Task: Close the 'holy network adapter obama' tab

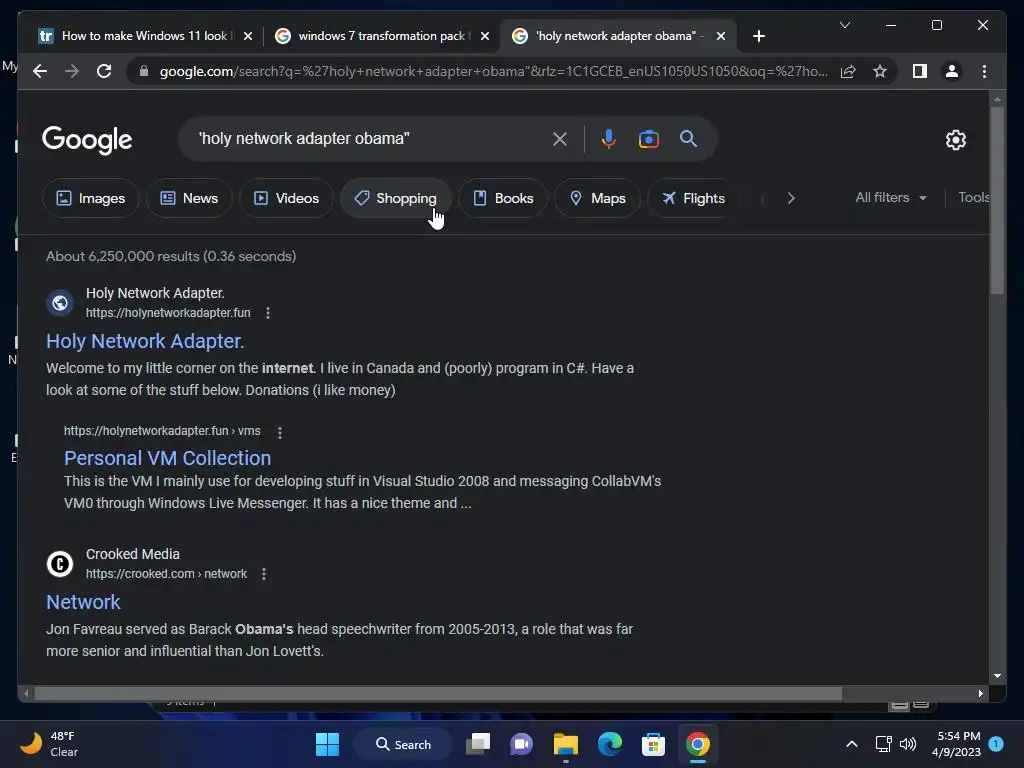Action: [x=721, y=36]
